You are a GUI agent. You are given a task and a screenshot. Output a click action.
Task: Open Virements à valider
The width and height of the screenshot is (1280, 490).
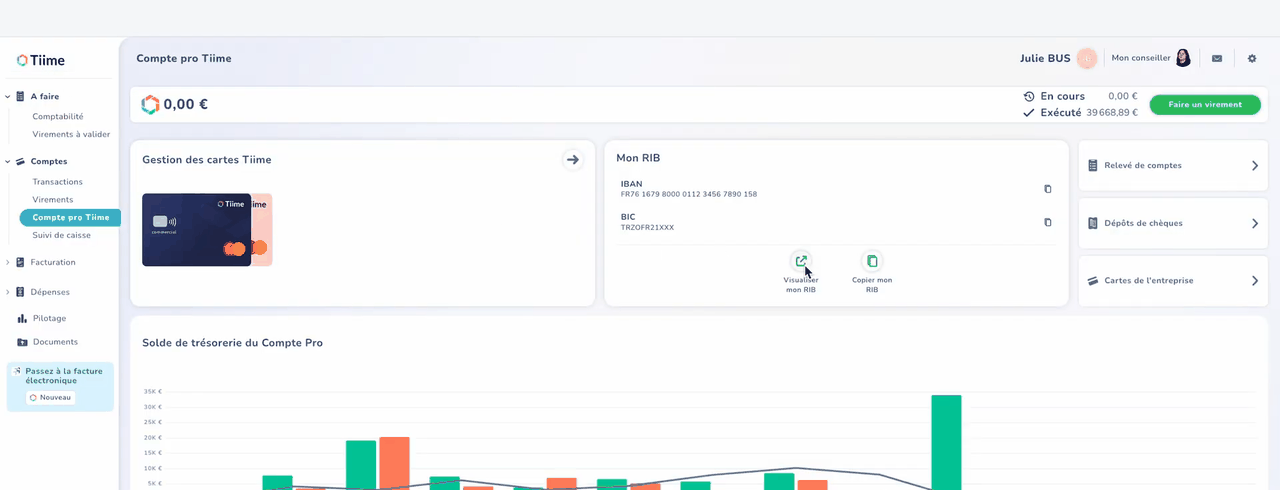point(71,134)
